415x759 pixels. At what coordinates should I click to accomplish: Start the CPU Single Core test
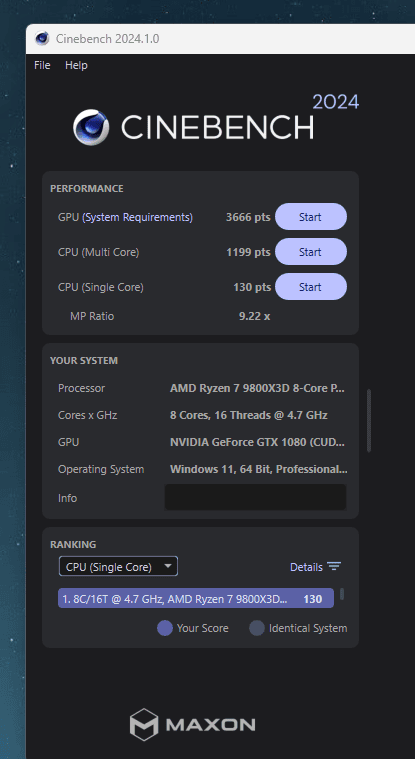click(311, 287)
